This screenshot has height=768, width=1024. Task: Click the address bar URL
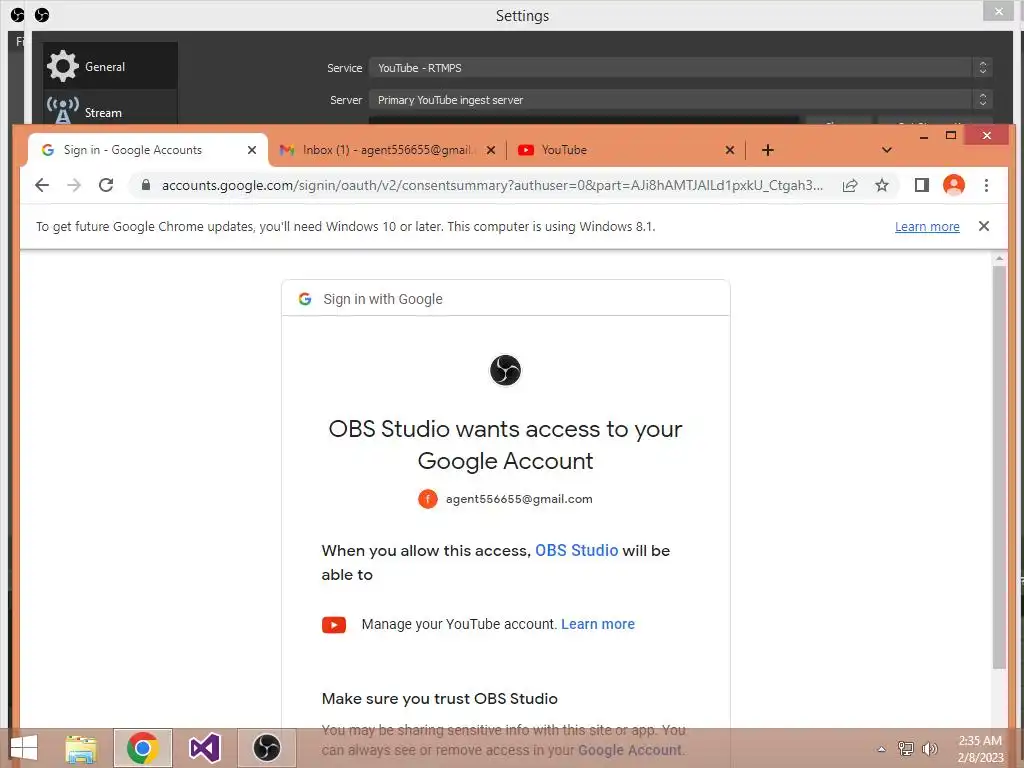(x=492, y=185)
